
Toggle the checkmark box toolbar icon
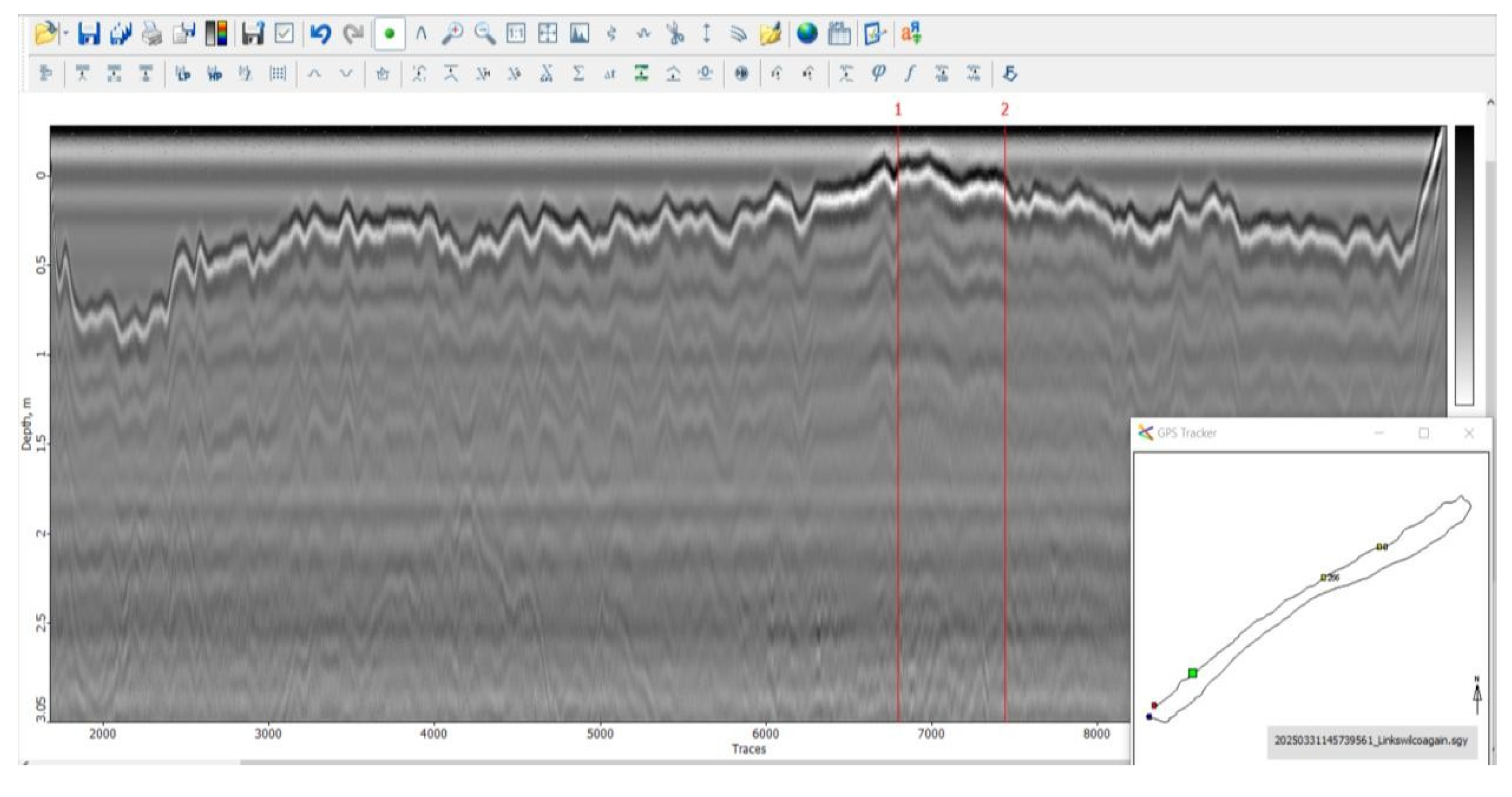point(284,33)
